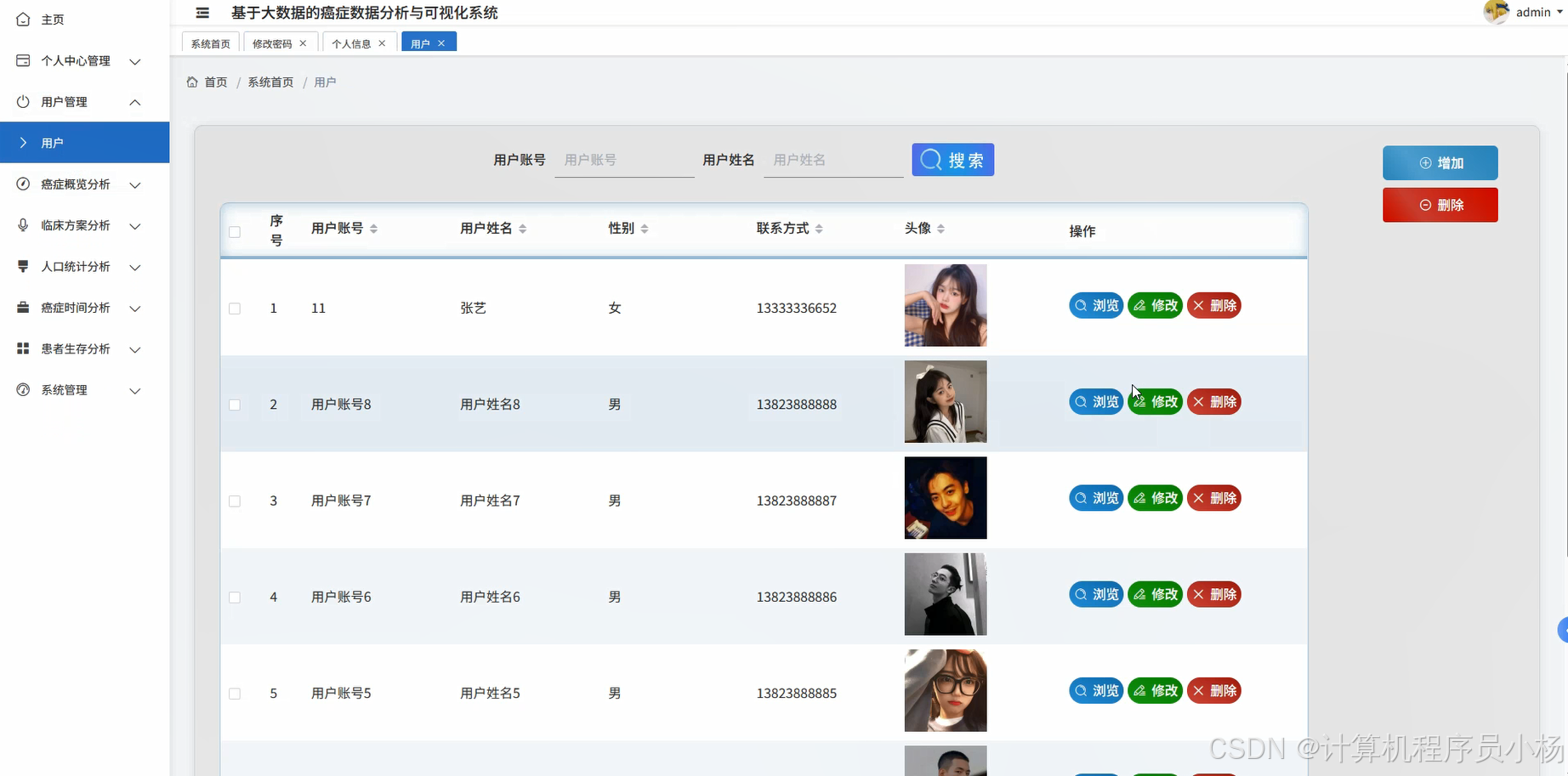The width and height of the screenshot is (1568, 776).
Task: Open avatar thumbnail of 张艺
Action: pyautogui.click(x=946, y=305)
